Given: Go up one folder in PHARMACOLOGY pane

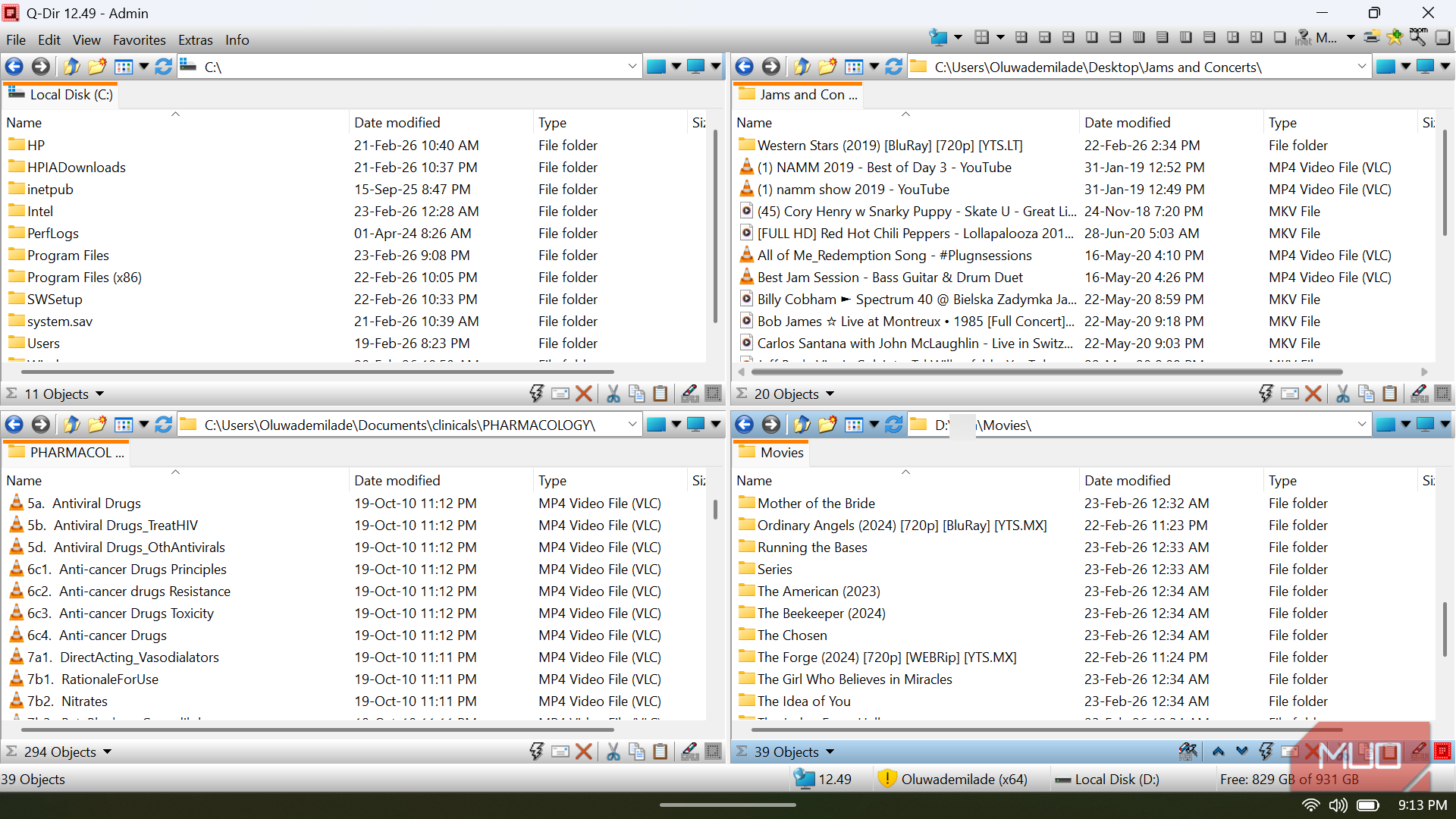Looking at the screenshot, I should pos(71,425).
